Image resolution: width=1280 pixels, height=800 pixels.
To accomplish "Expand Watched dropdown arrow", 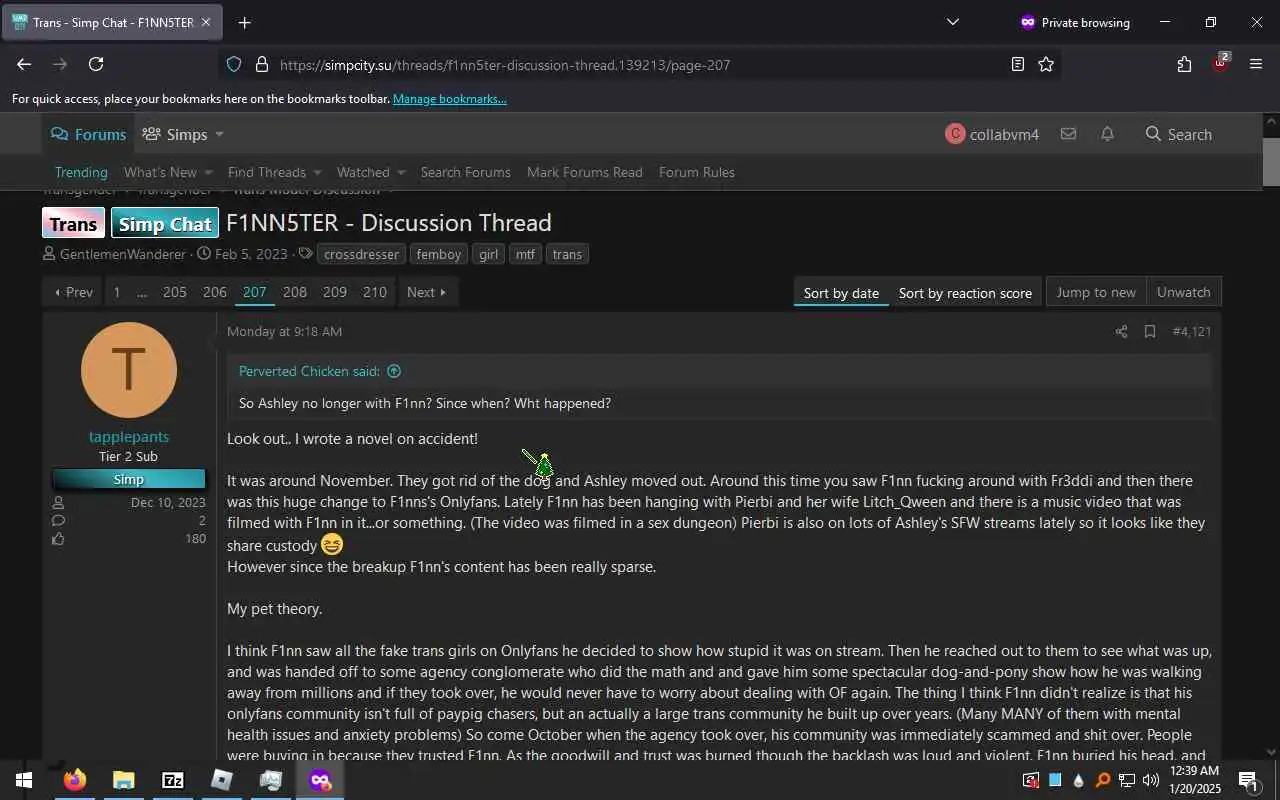I will click(x=401, y=172).
